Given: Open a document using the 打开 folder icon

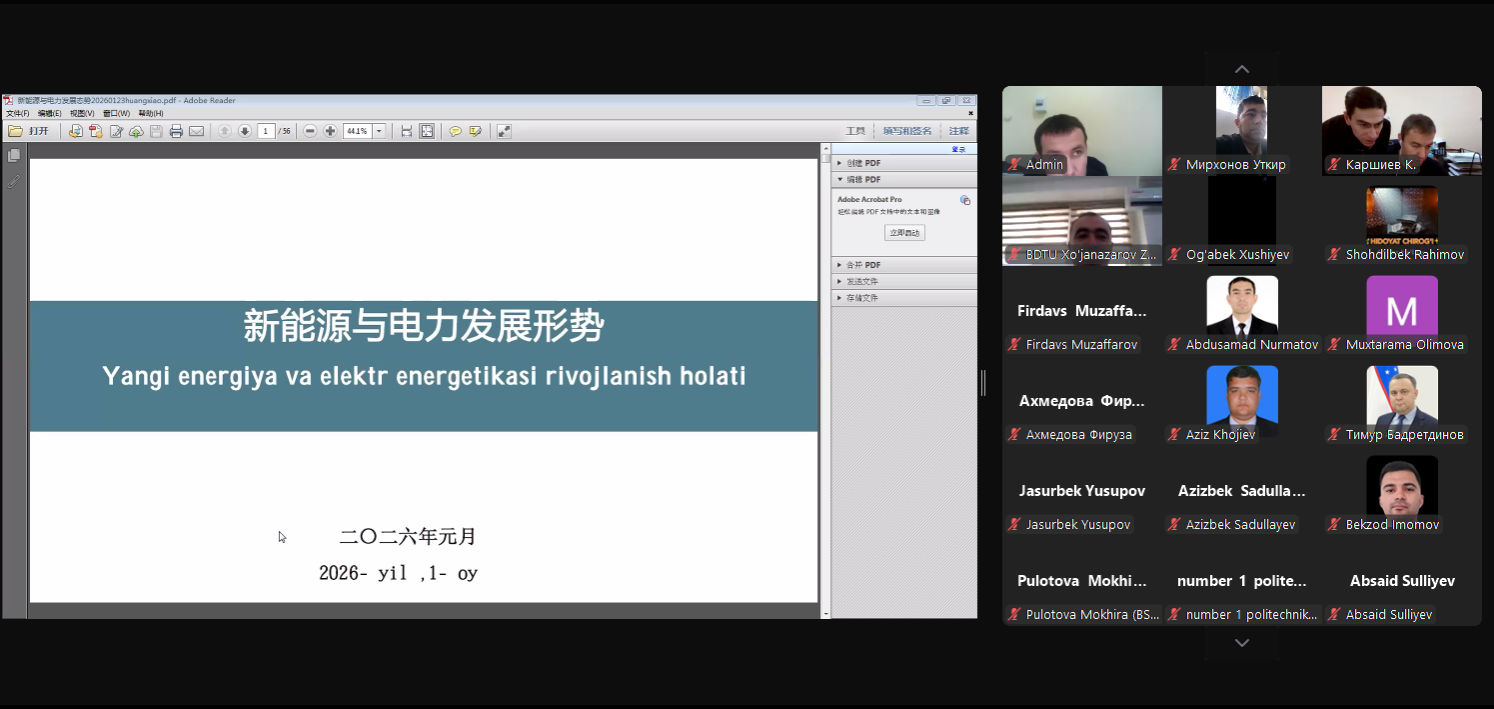Looking at the screenshot, I should point(26,130).
